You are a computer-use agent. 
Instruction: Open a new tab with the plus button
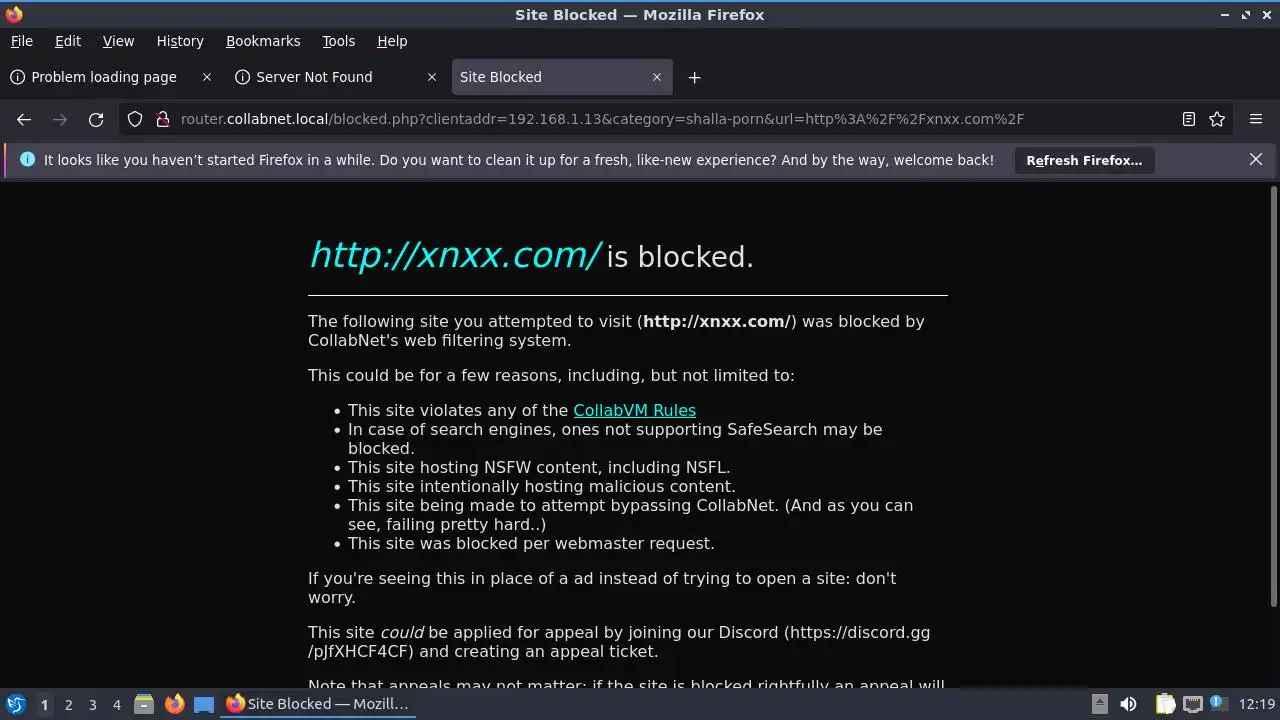694,77
